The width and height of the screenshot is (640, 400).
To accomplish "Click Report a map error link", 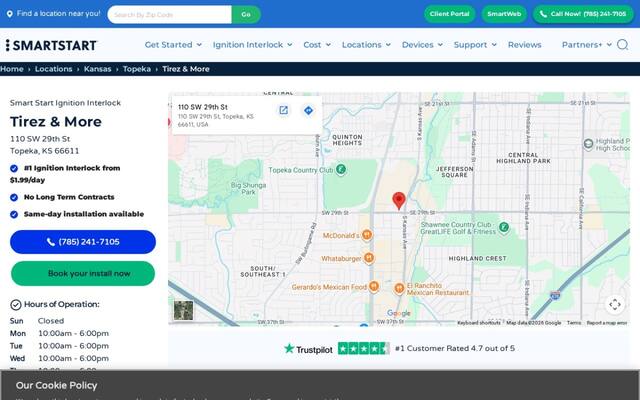I will 607,323.
